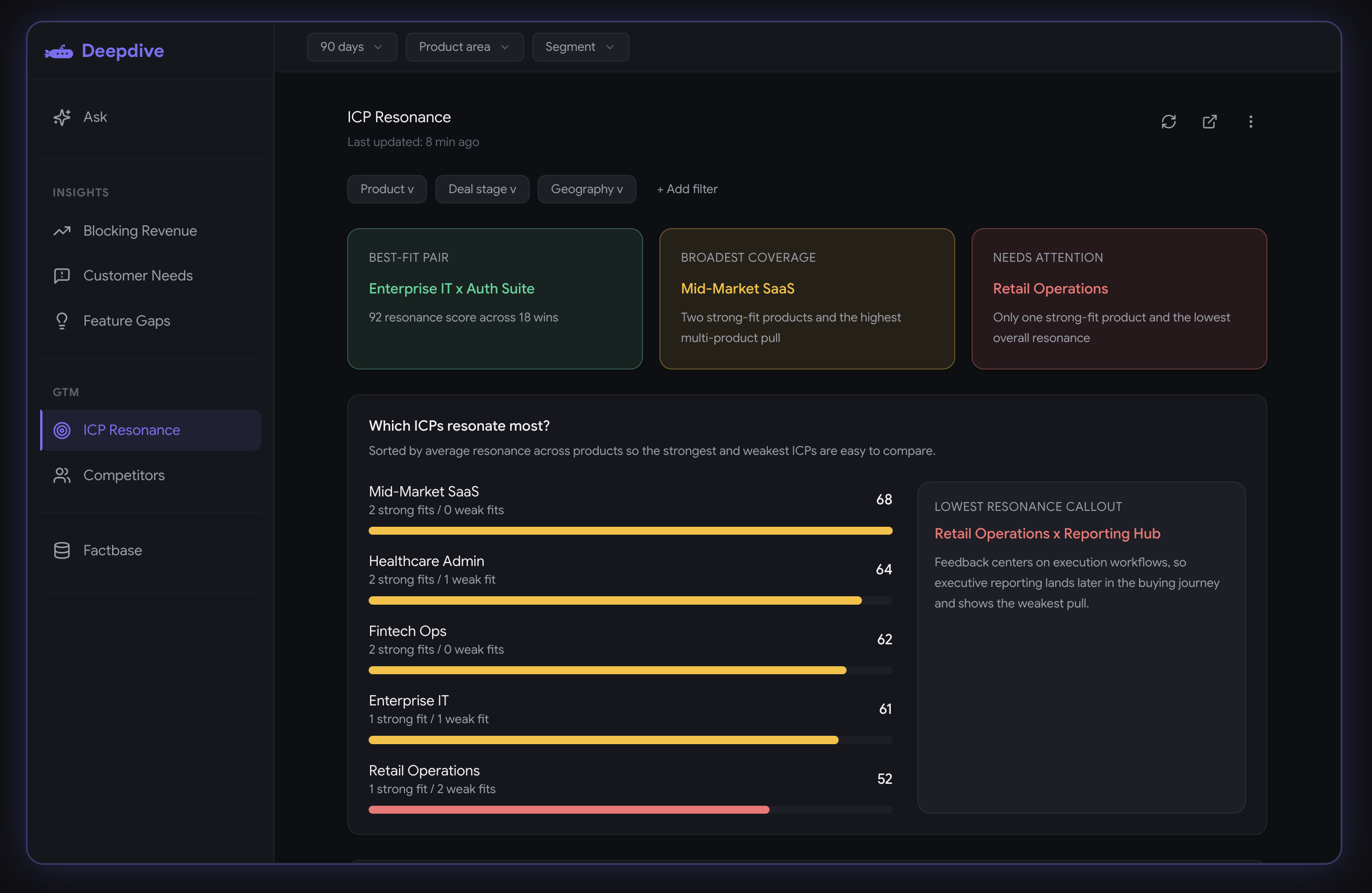Click the Customer Needs chat icon
Image resolution: width=1372 pixels, height=893 pixels.
click(62, 276)
